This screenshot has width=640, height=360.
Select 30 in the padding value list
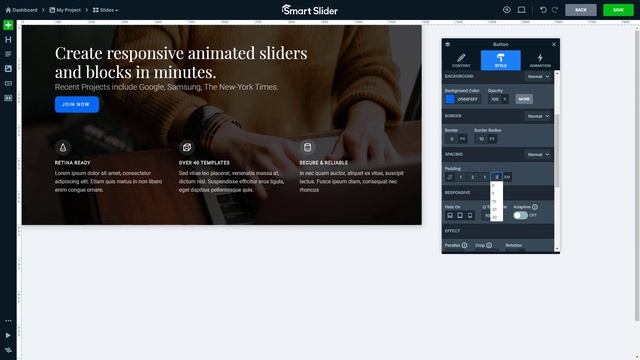496,217
